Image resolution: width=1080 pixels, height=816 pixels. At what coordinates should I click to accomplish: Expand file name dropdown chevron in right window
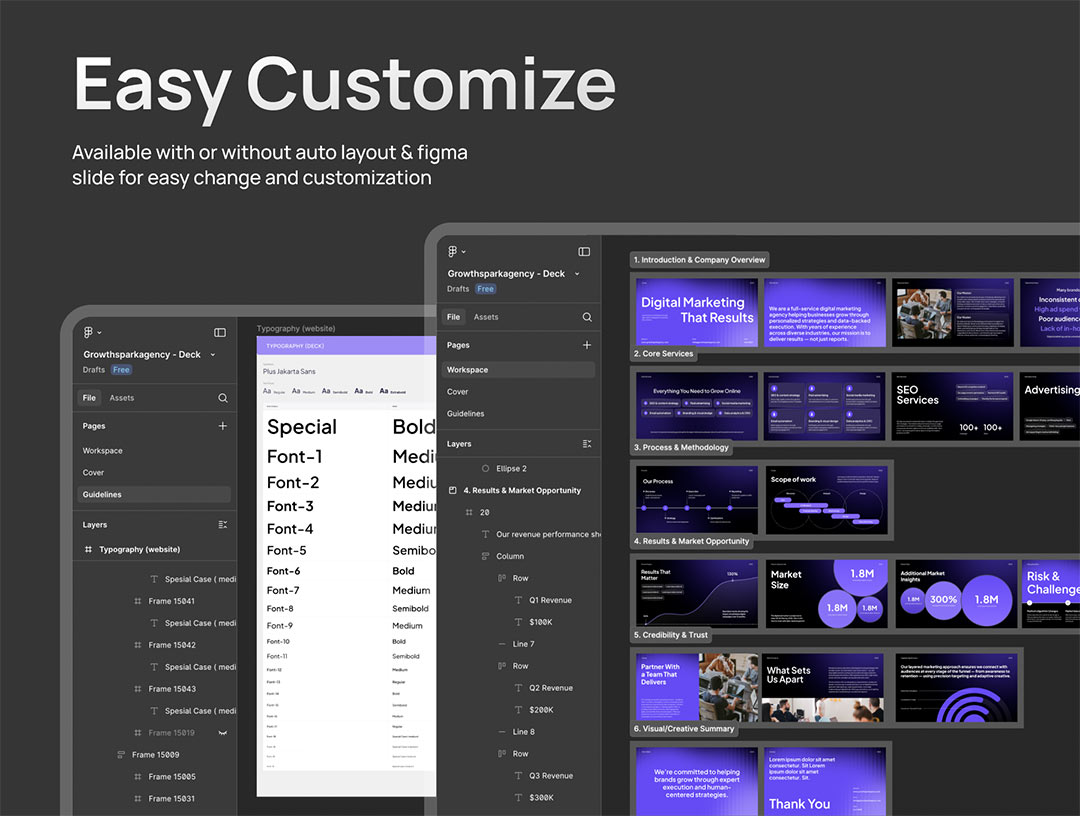(577, 274)
